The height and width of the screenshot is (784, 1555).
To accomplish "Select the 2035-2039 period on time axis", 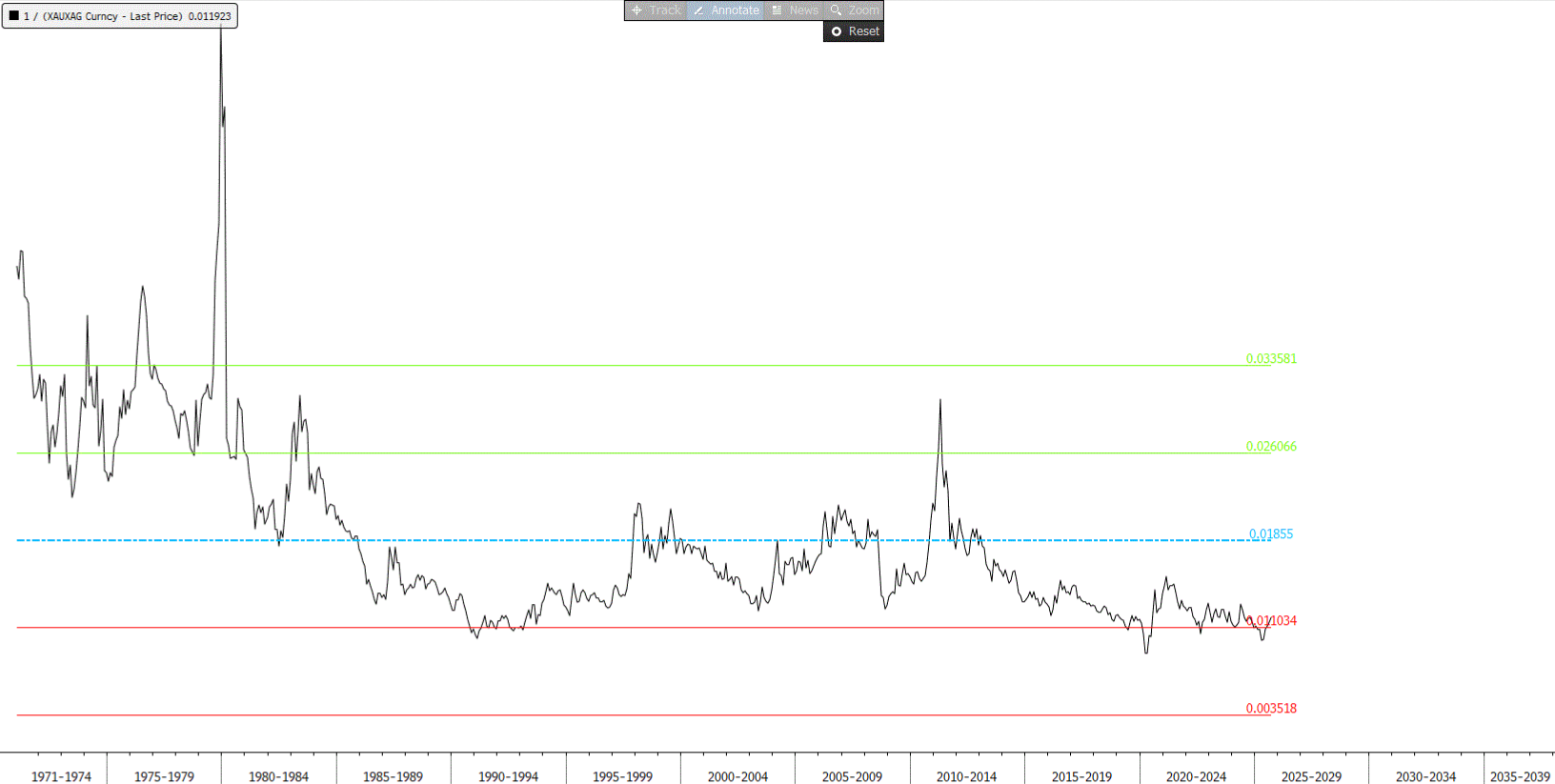I will [1520, 776].
